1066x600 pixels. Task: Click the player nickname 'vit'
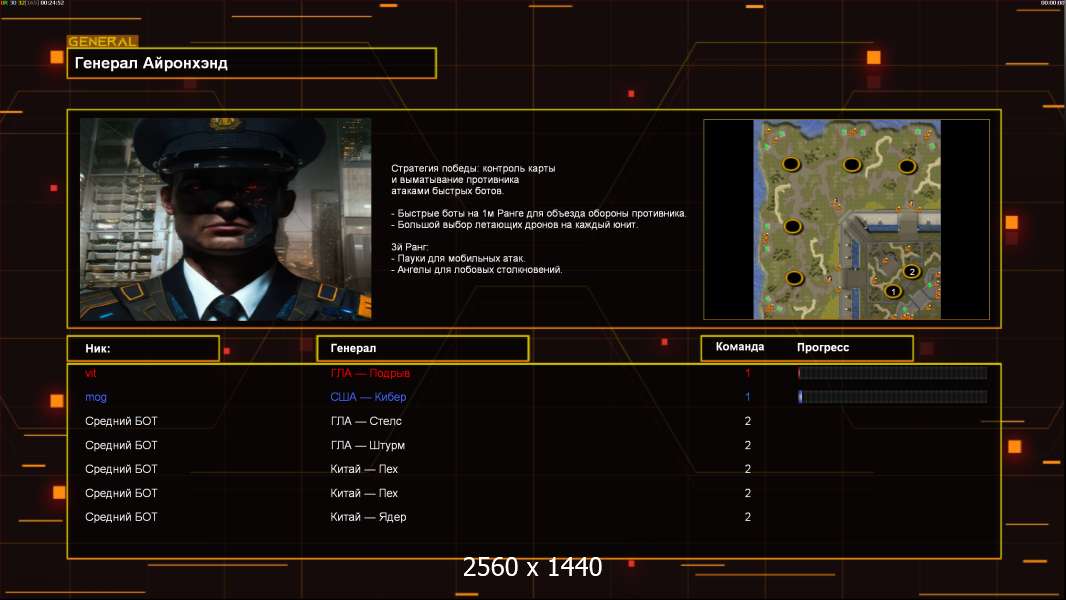tap(90, 373)
